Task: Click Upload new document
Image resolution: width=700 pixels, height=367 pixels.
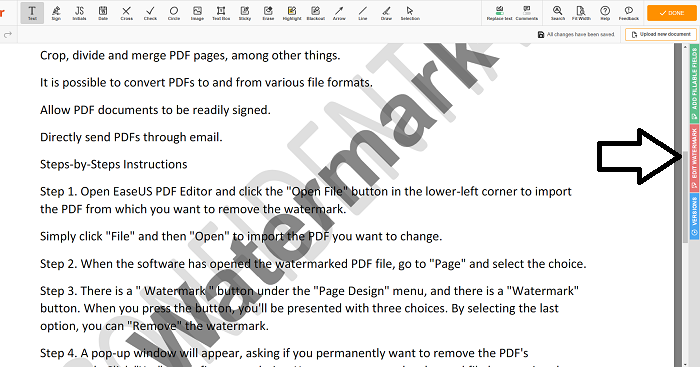Action: [x=661, y=34]
